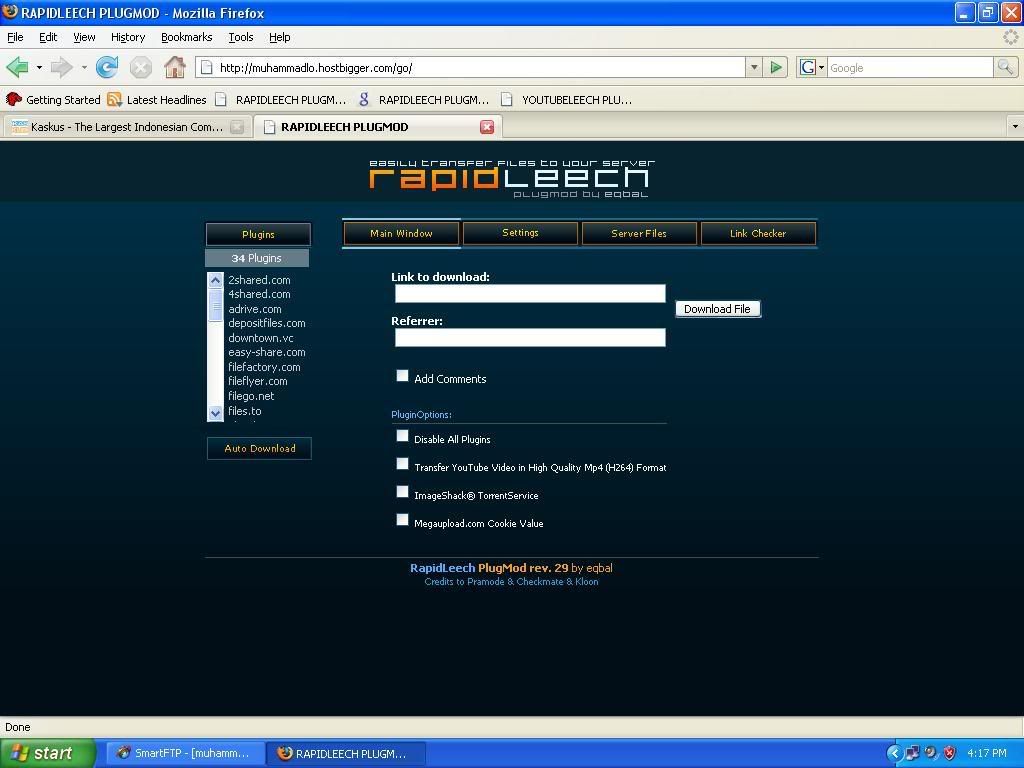Go back with the green Back arrow

[18, 67]
